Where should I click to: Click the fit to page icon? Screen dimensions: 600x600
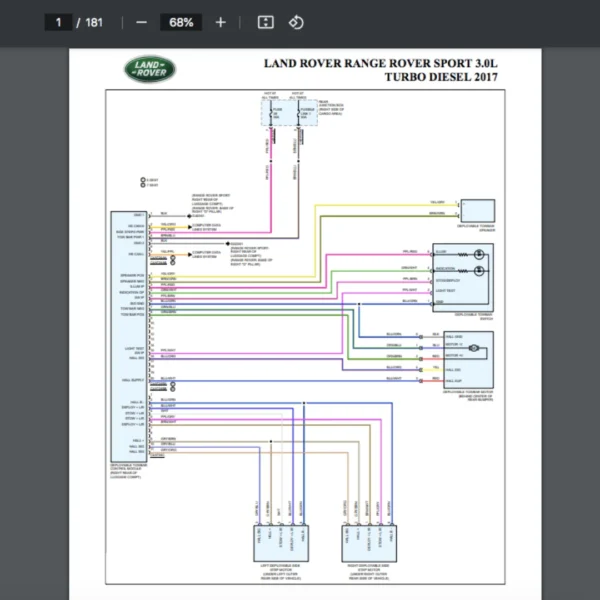point(265,22)
